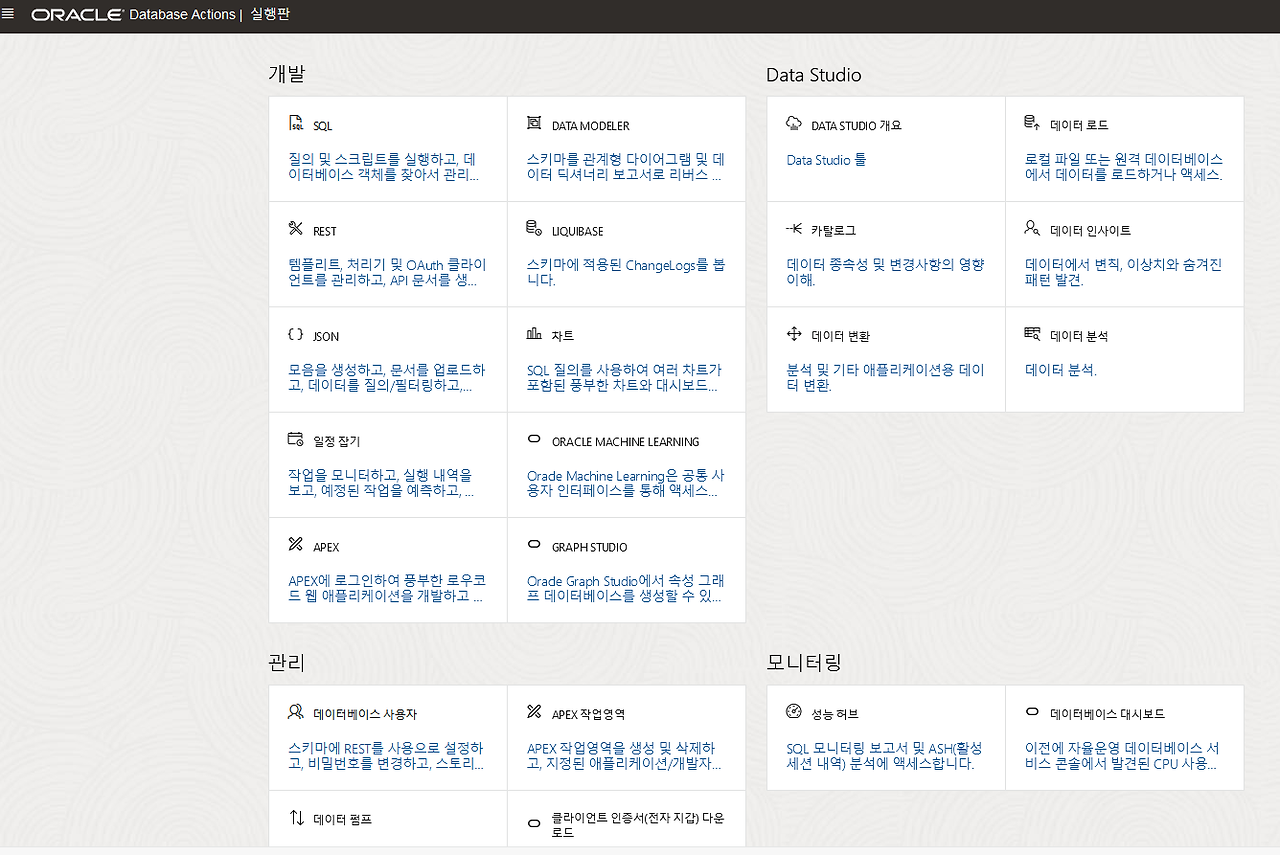Click the 데이터 인사이트 icon
Viewport: 1280px width, 855px height.
tap(1032, 228)
